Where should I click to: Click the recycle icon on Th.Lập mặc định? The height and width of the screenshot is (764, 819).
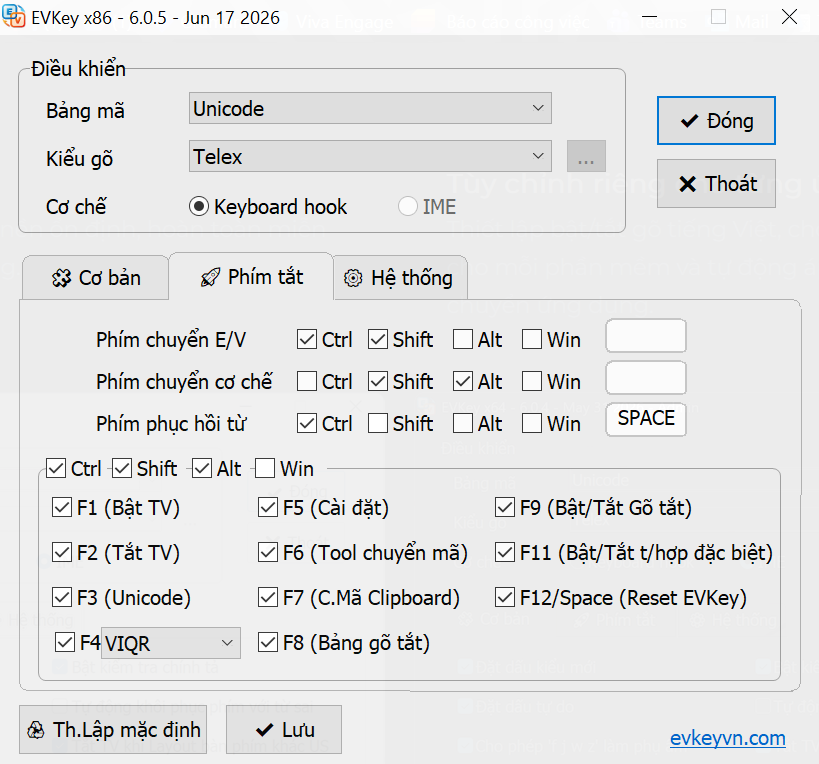pos(36,730)
